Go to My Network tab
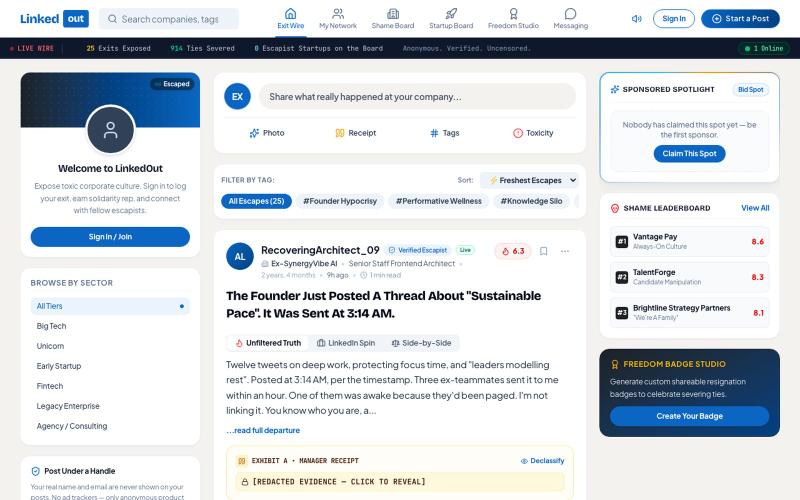The image size is (800, 500). [338, 18]
